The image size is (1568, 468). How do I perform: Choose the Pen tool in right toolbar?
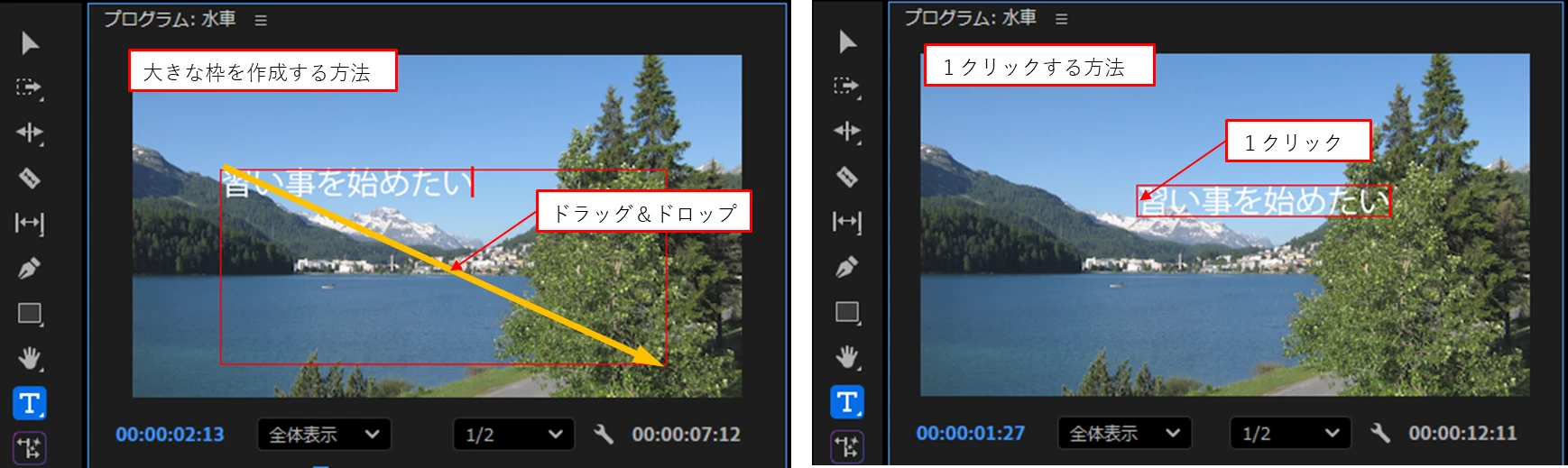847,266
